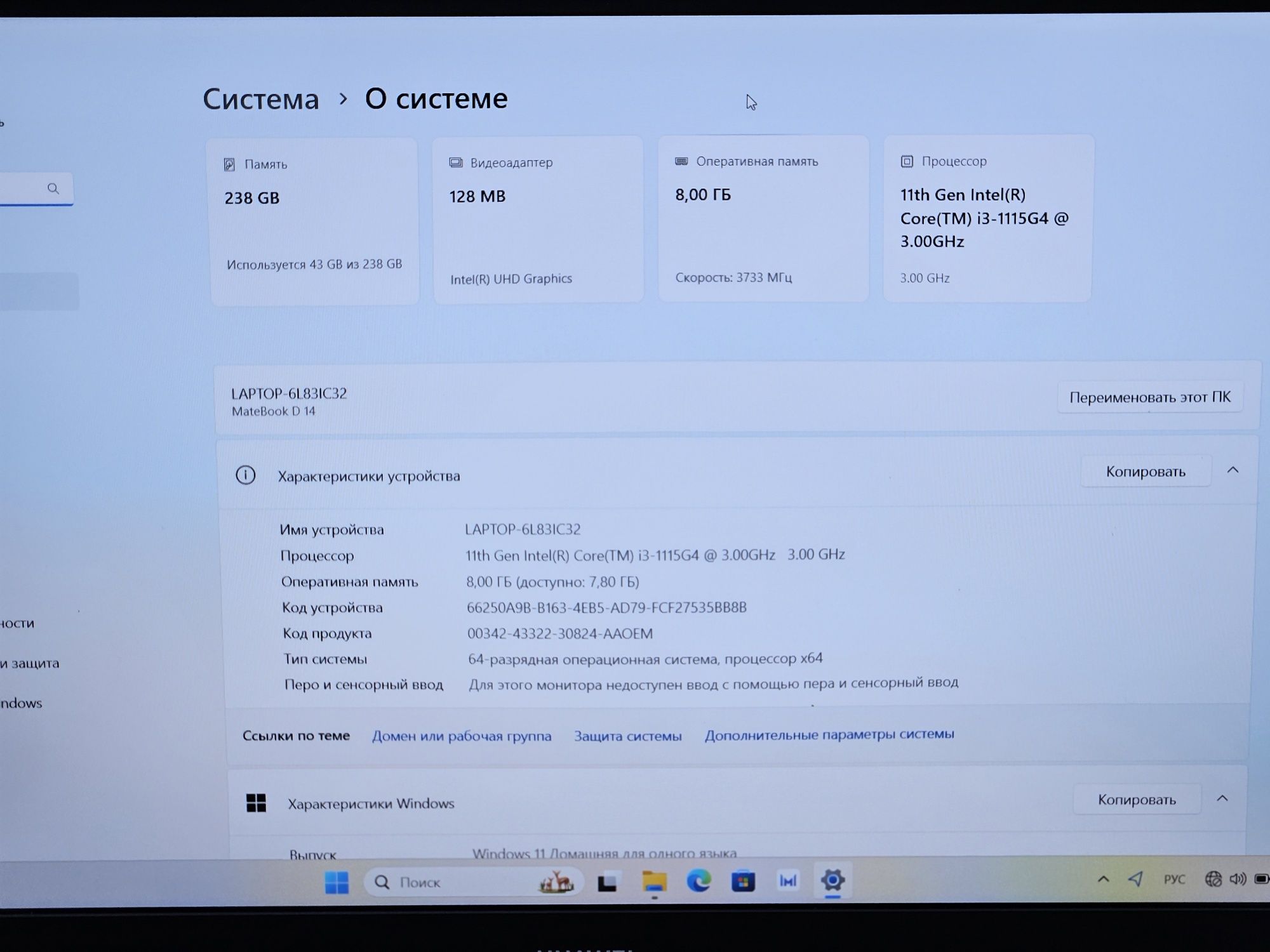Click the magnifier in the settings search field

coord(53,188)
